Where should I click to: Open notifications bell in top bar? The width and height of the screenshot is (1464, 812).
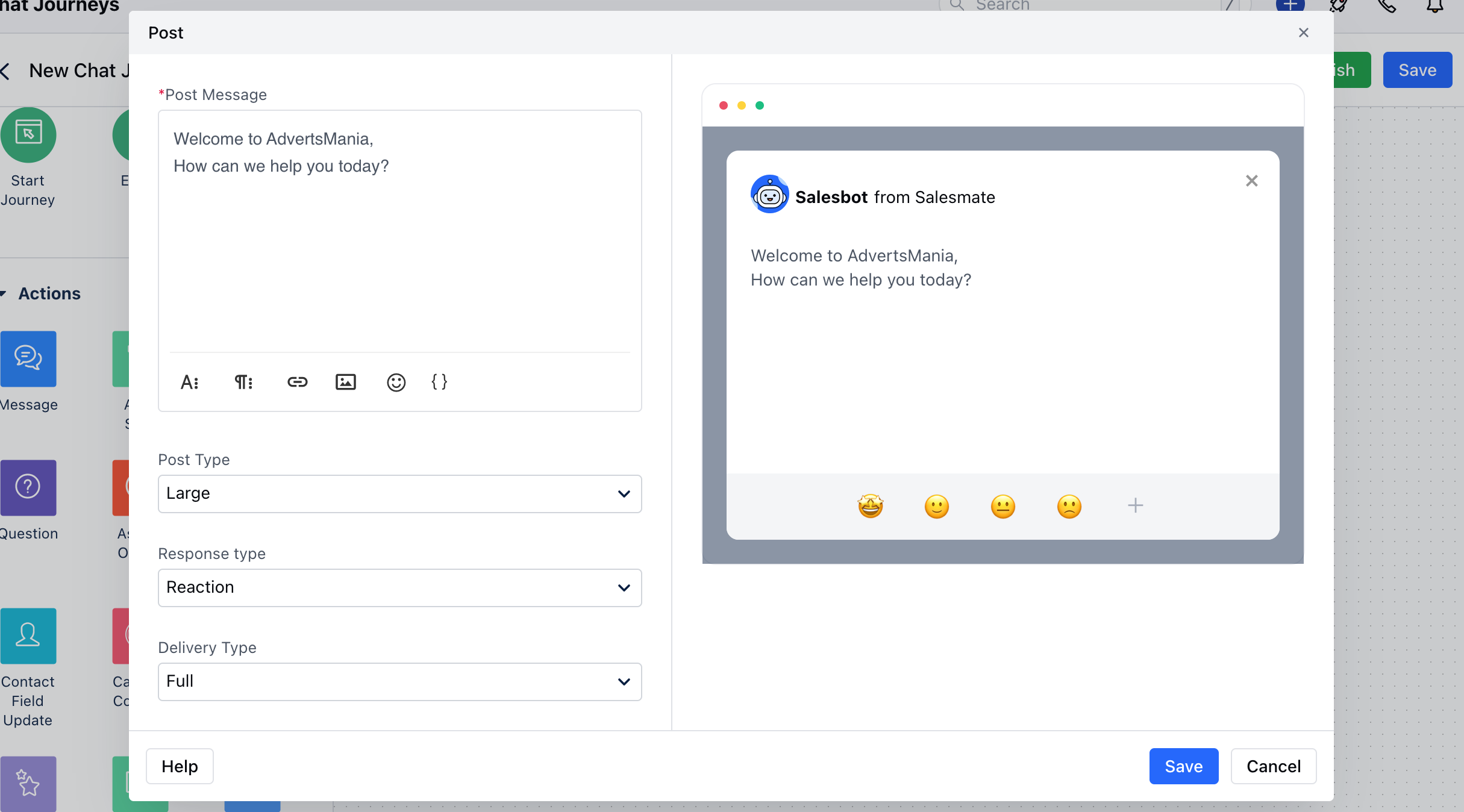[x=1434, y=5]
